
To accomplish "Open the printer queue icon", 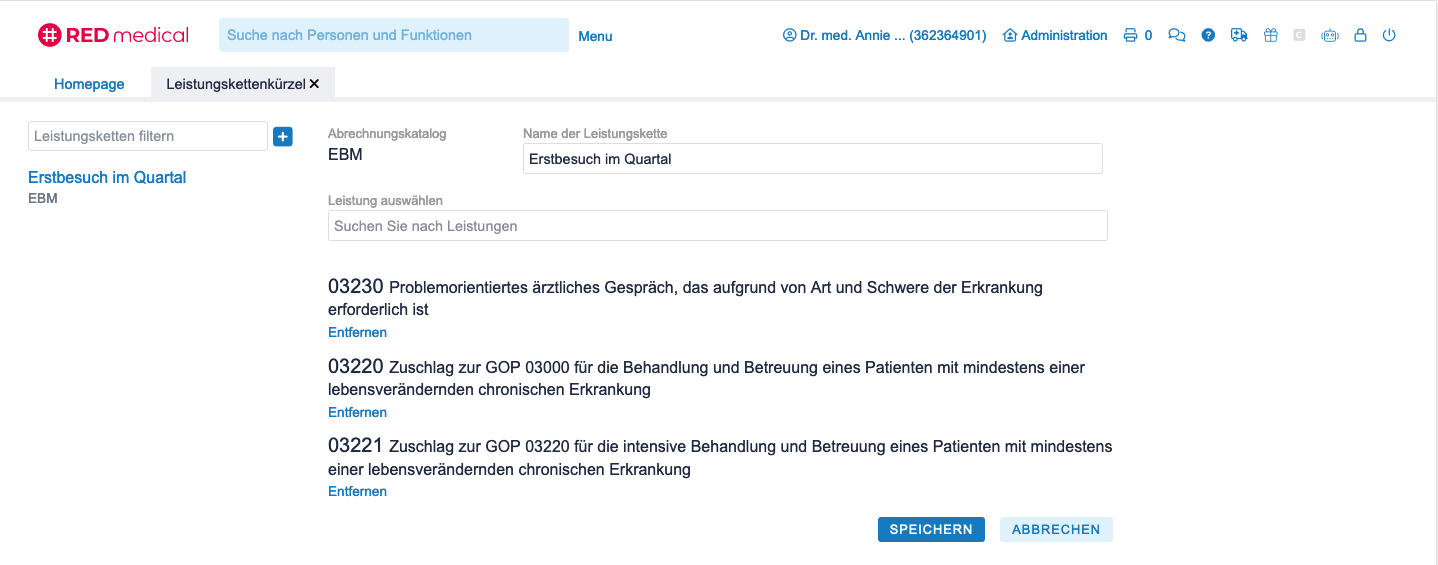I will 1131,36.
